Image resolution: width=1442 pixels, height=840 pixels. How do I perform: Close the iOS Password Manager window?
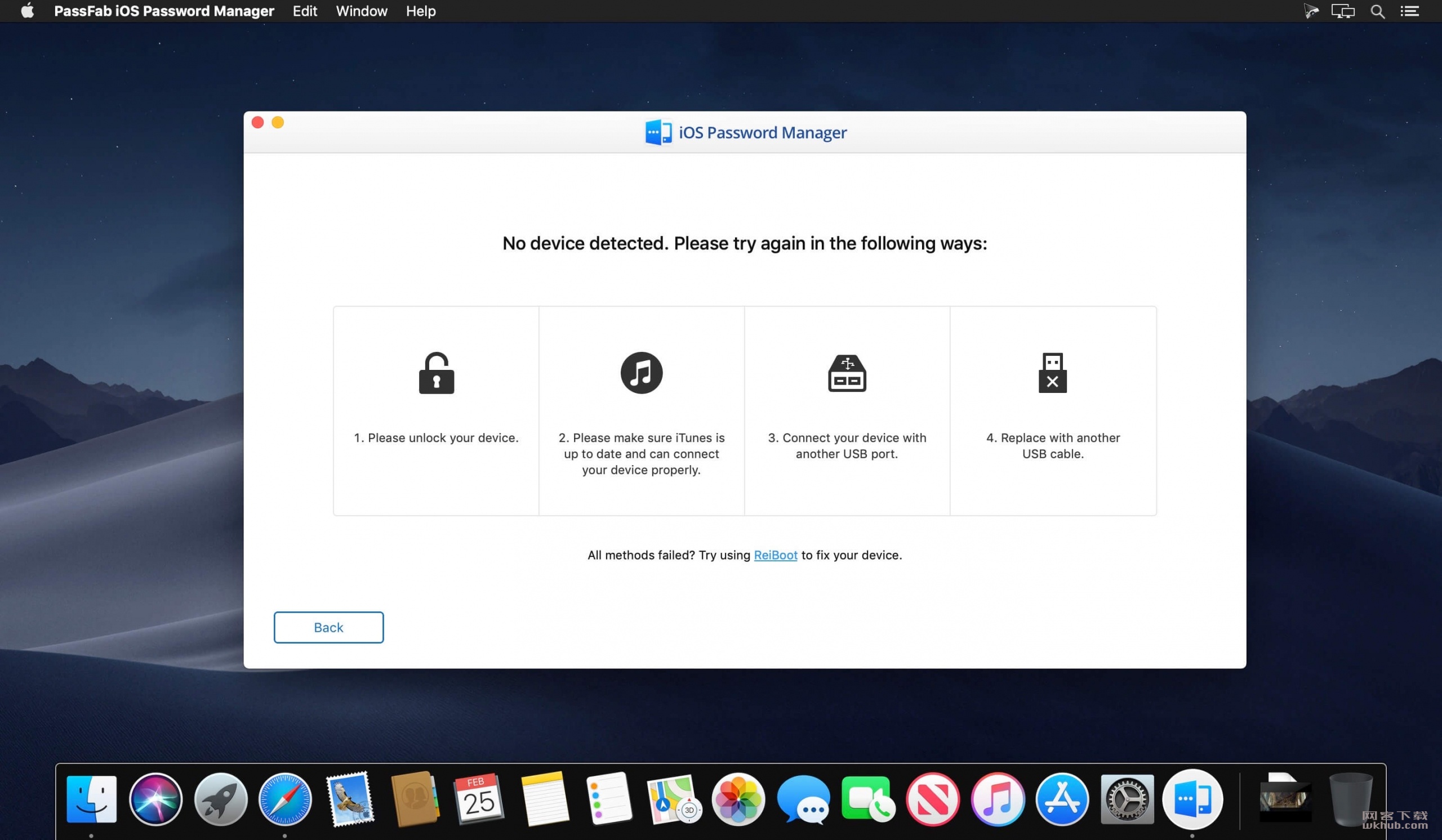257,122
